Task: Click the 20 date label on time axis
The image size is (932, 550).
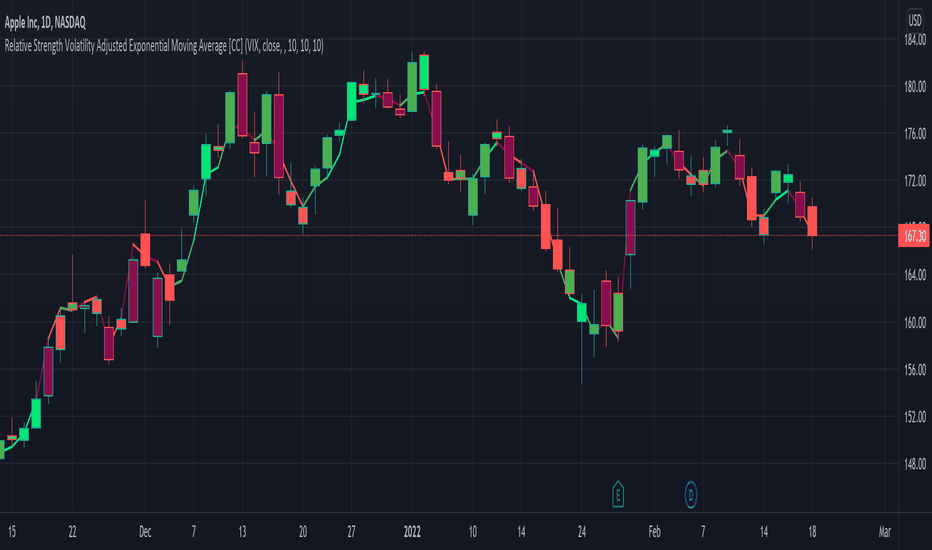Action: [303, 532]
